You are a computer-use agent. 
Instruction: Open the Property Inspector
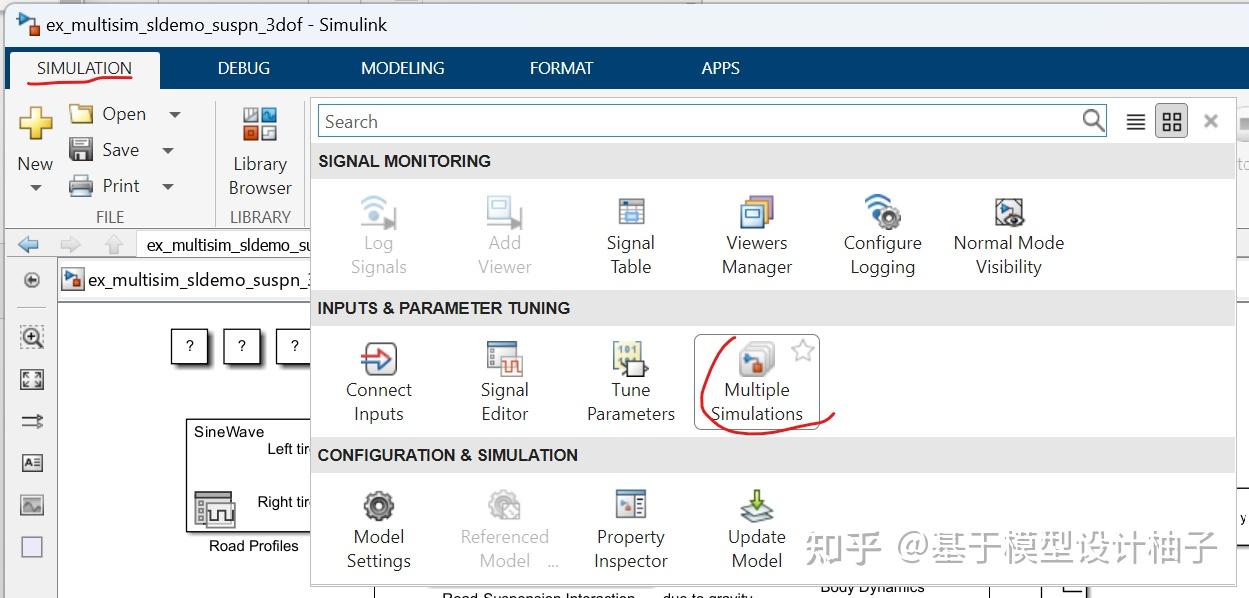tap(630, 528)
